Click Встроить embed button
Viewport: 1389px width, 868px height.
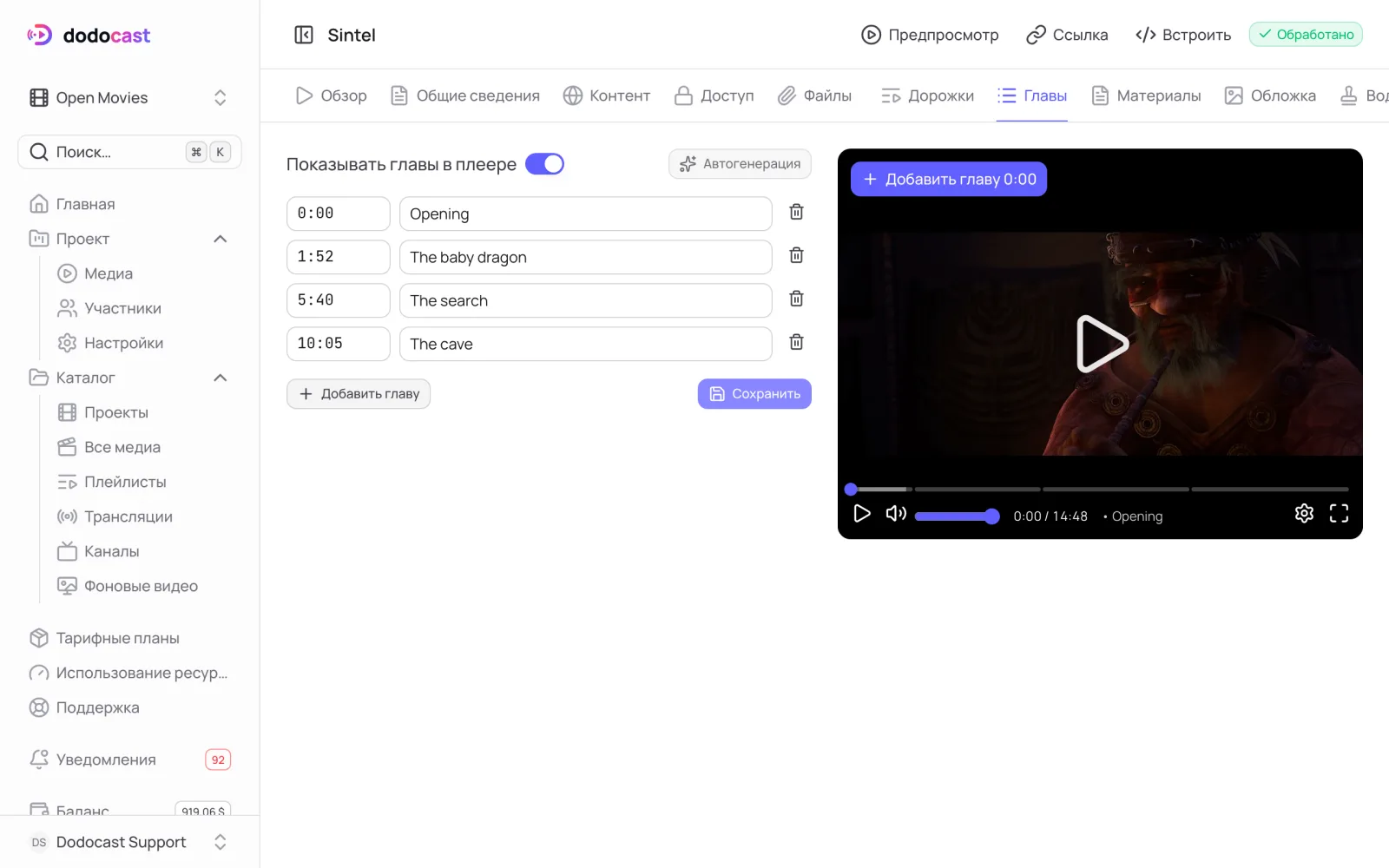tap(1183, 35)
